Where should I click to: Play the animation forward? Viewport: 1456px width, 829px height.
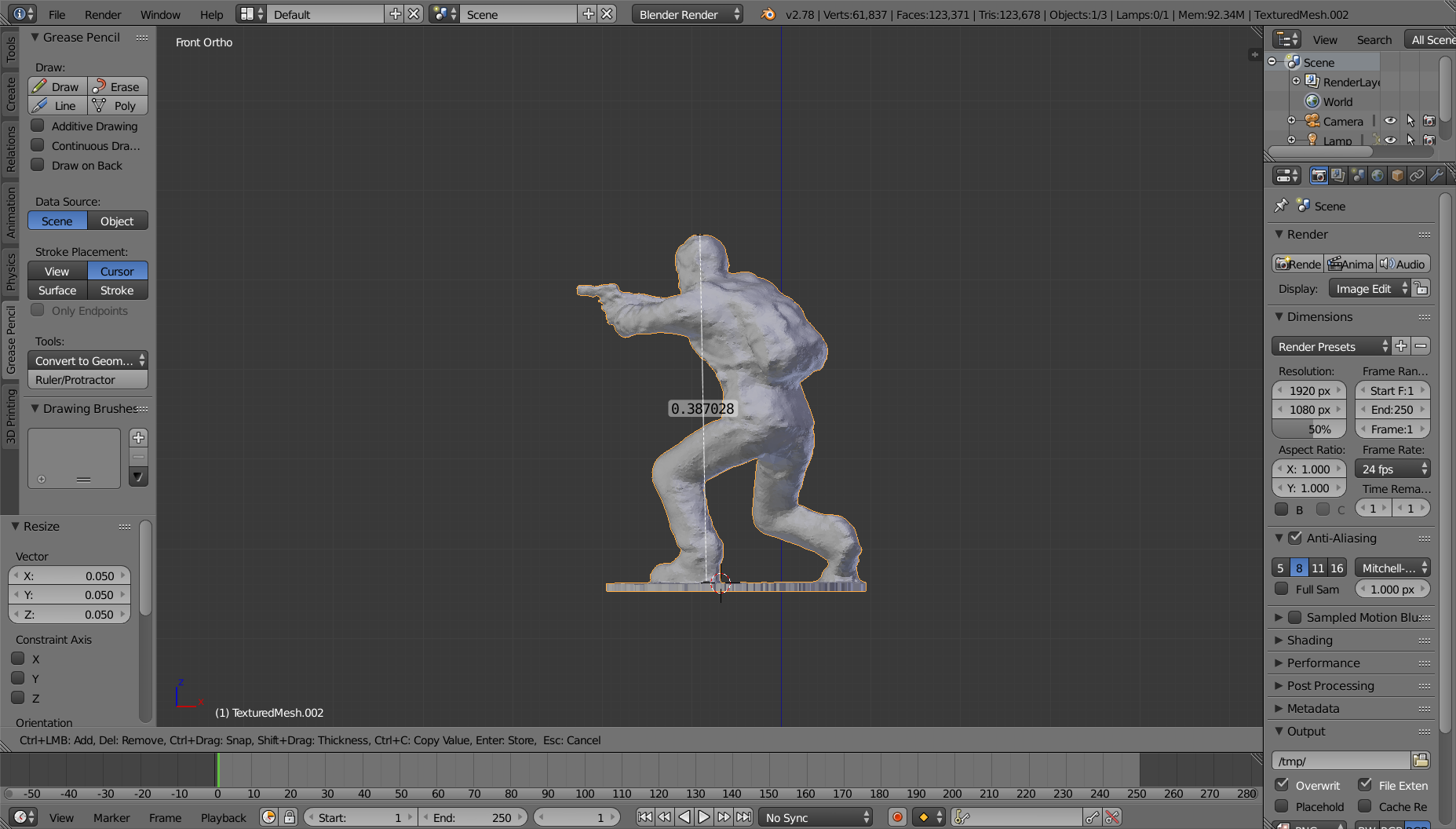(x=704, y=817)
